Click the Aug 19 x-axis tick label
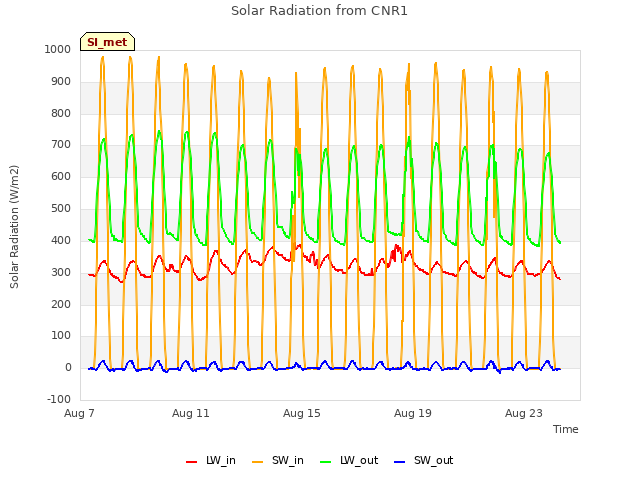This screenshot has width=640, height=480. click(x=413, y=413)
